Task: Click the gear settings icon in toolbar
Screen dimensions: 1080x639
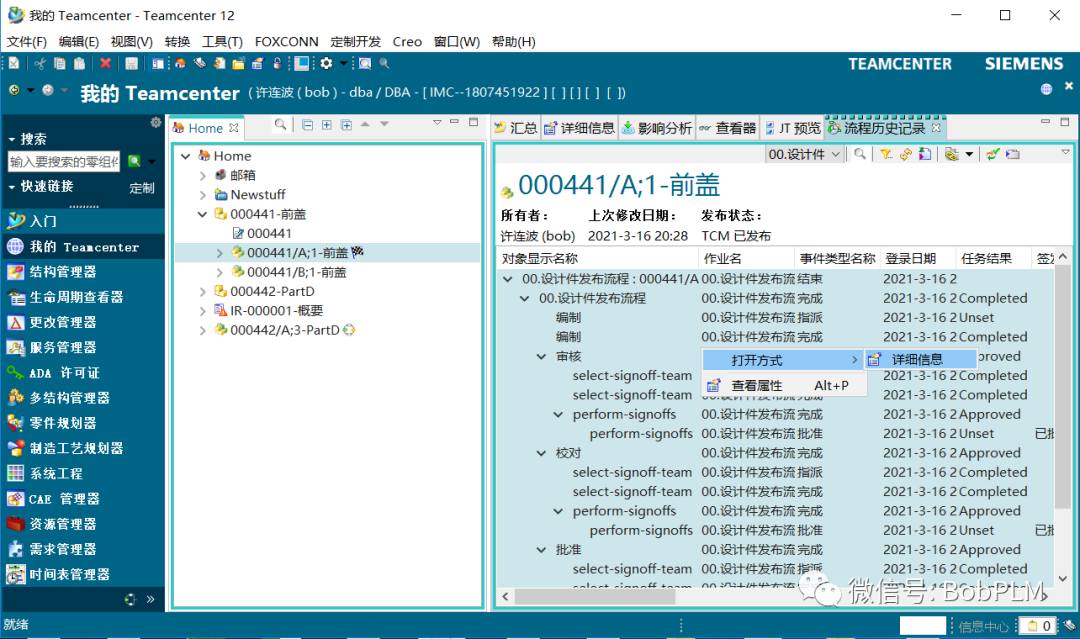Action: coord(326,63)
